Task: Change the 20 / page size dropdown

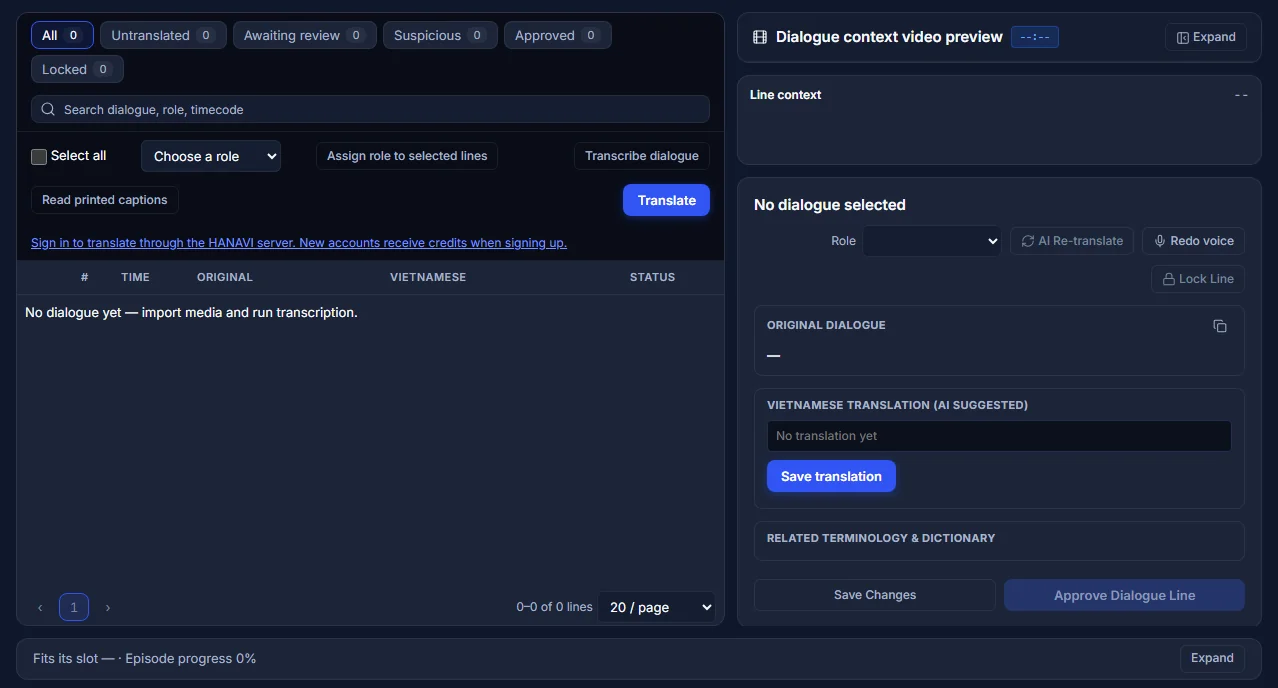Action: (x=656, y=607)
